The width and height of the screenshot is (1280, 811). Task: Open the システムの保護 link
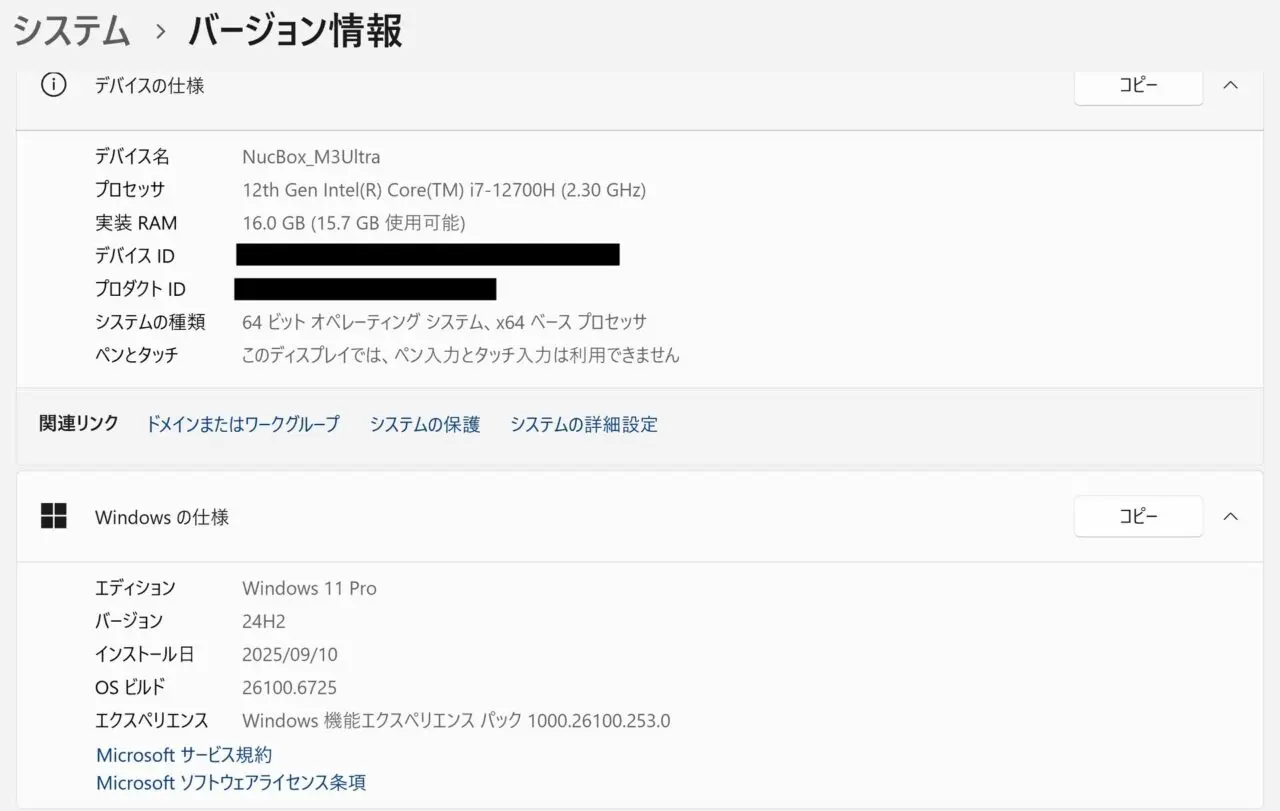point(425,424)
